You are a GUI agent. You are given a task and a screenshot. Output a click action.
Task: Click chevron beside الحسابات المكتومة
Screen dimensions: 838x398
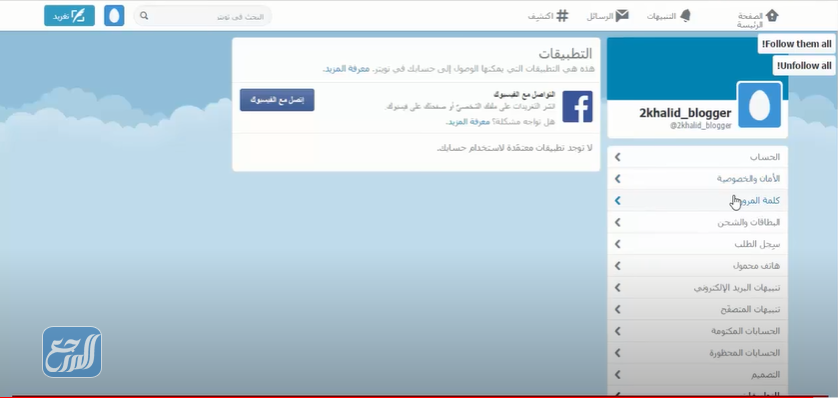[x=617, y=331]
